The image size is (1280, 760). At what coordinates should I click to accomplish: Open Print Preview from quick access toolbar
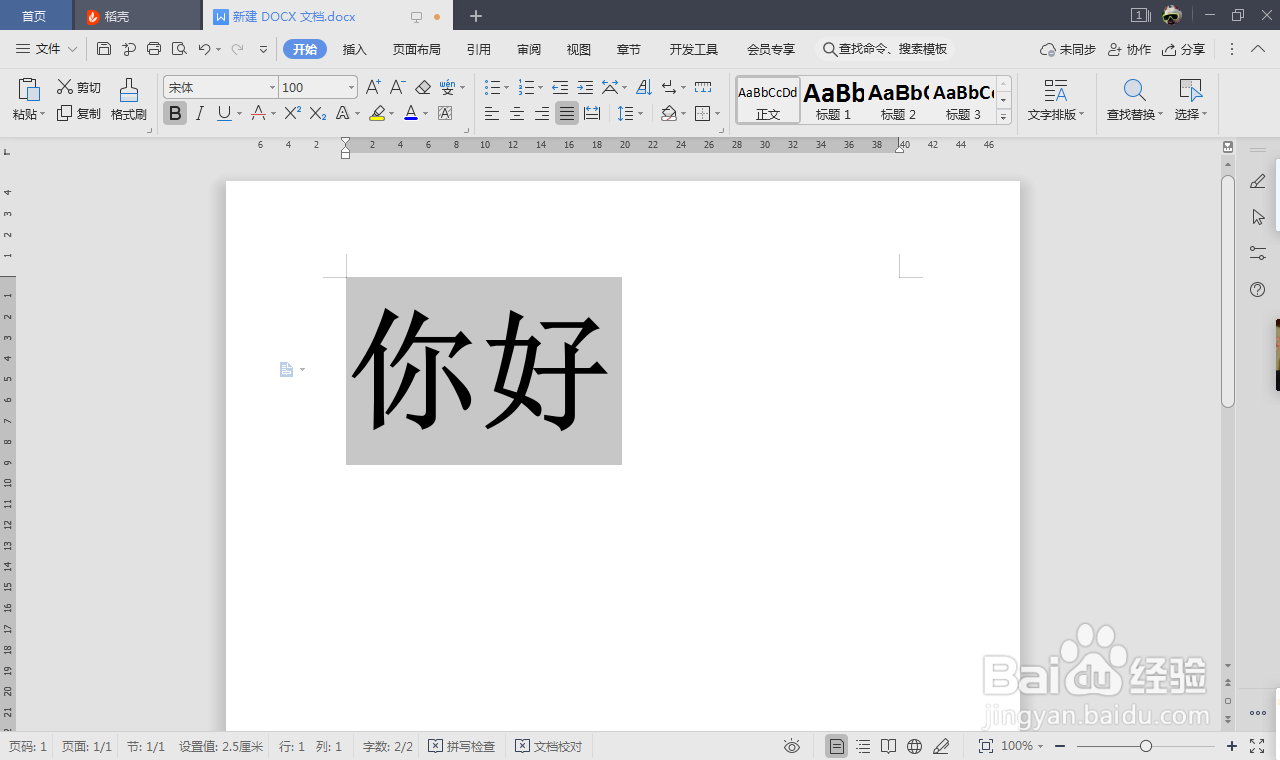click(179, 49)
